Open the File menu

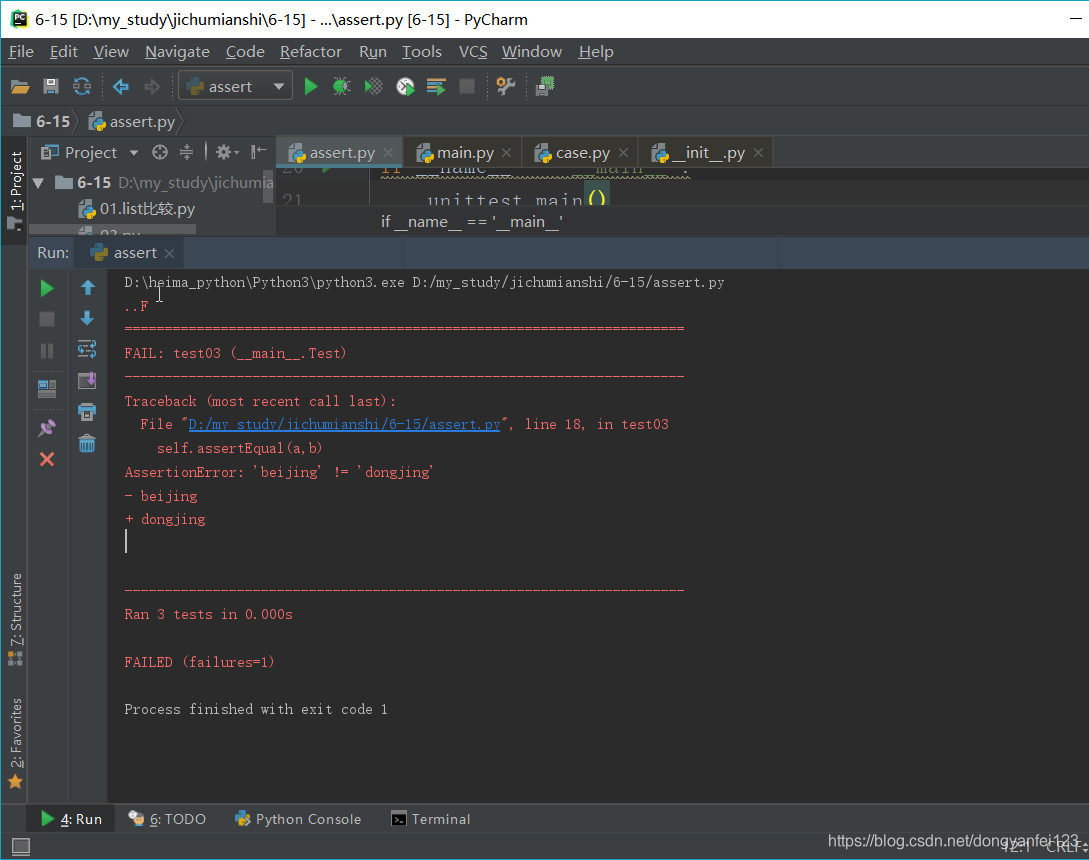pyautogui.click(x=21, y=52)
